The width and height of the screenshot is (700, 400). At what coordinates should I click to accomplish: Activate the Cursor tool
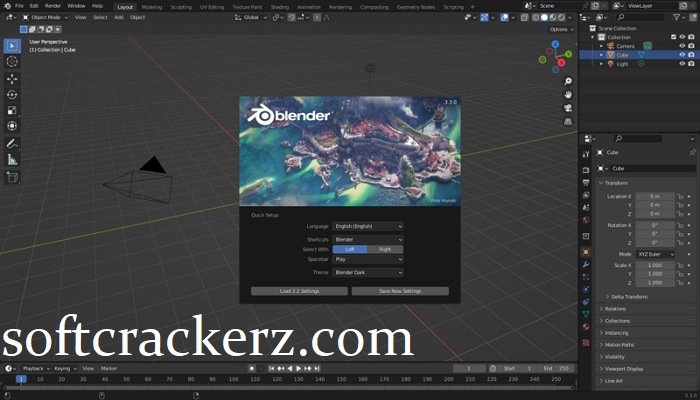(12, 62)
